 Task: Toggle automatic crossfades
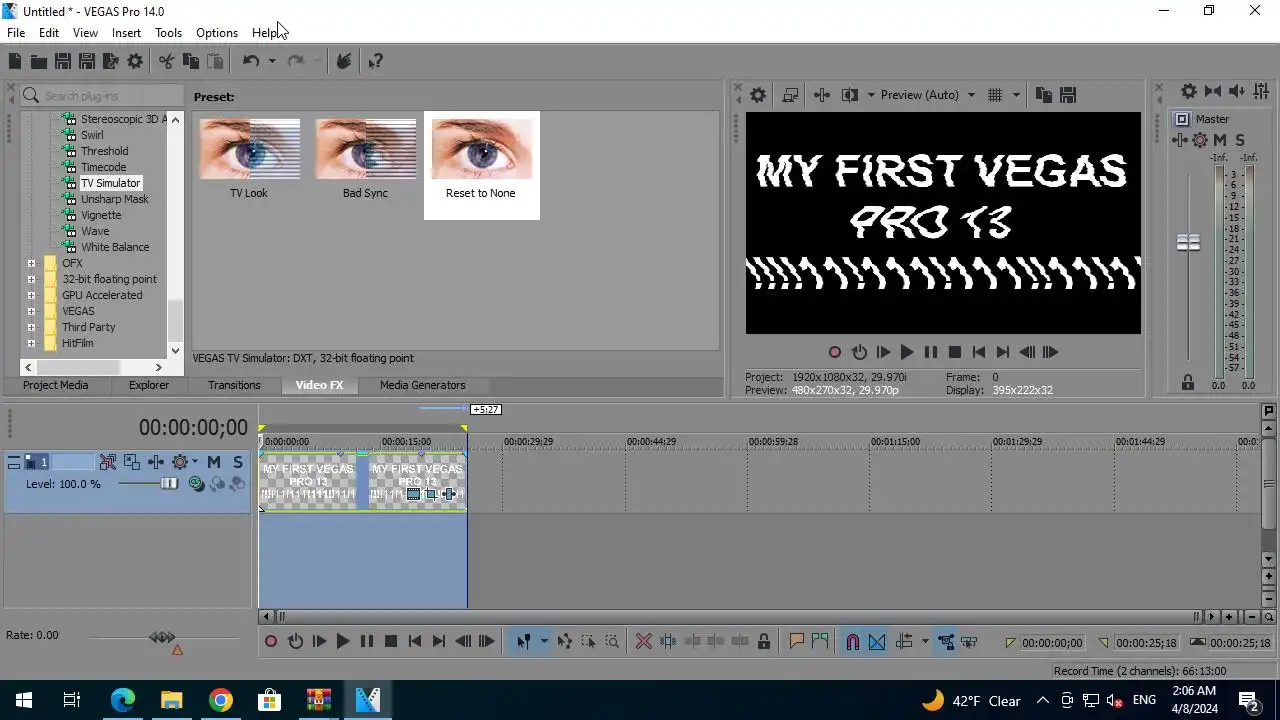[x=877, y=642]
